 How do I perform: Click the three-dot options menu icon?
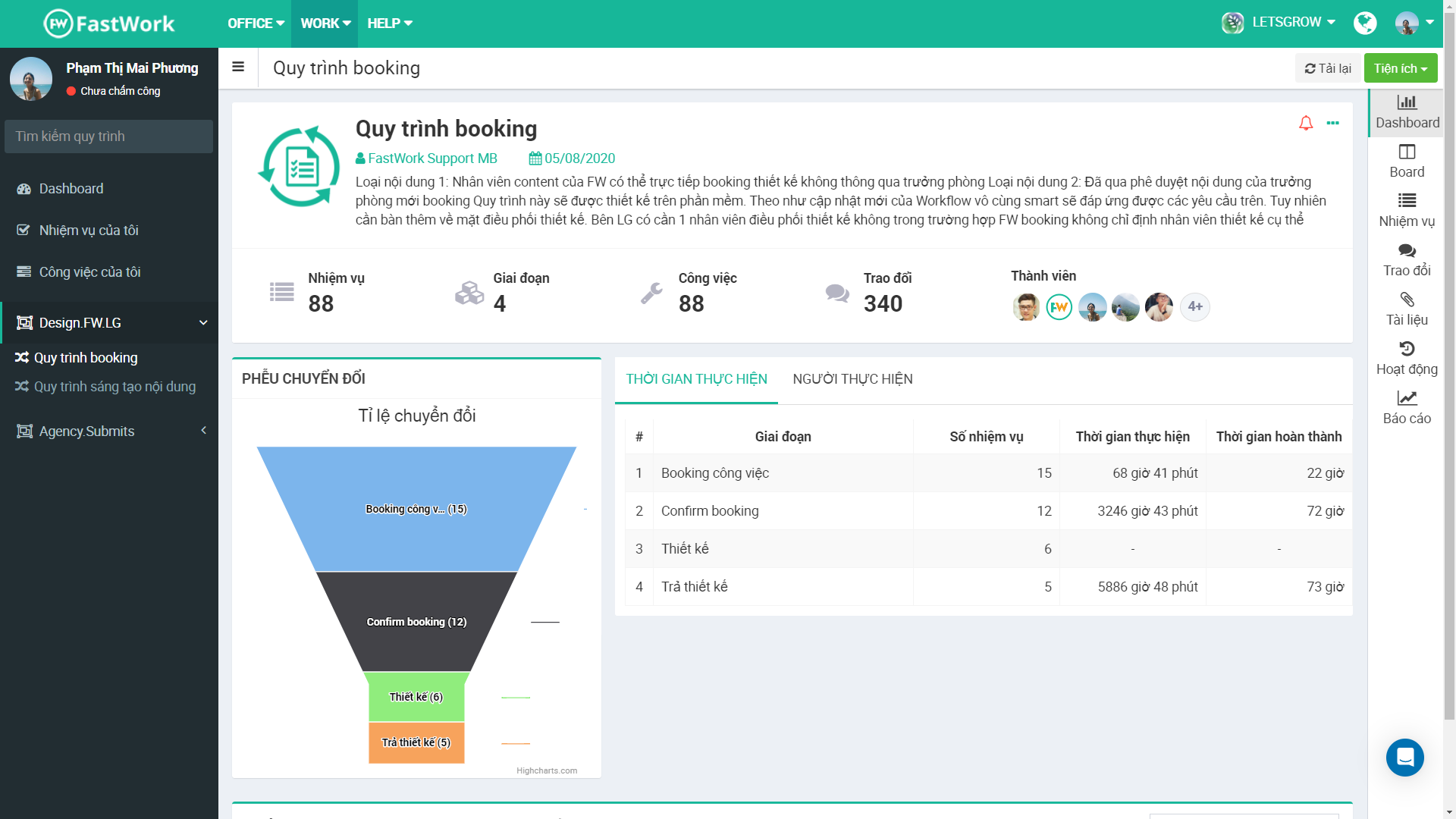click(1333, 123)
